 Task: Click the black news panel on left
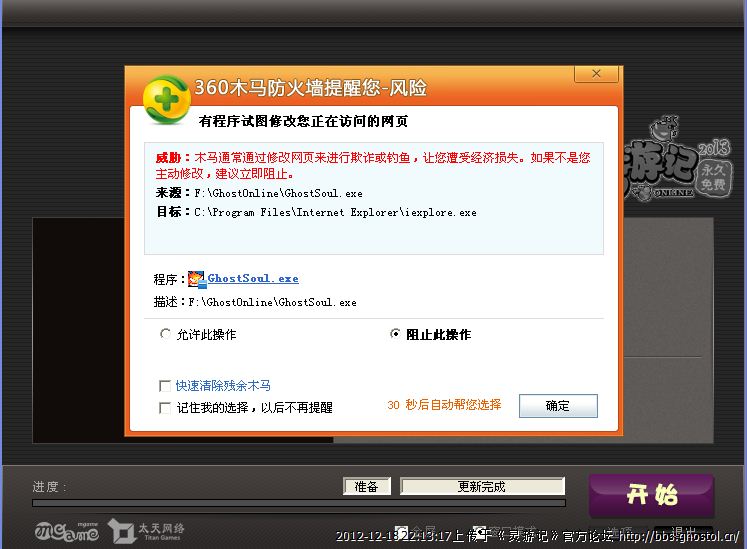78,330
